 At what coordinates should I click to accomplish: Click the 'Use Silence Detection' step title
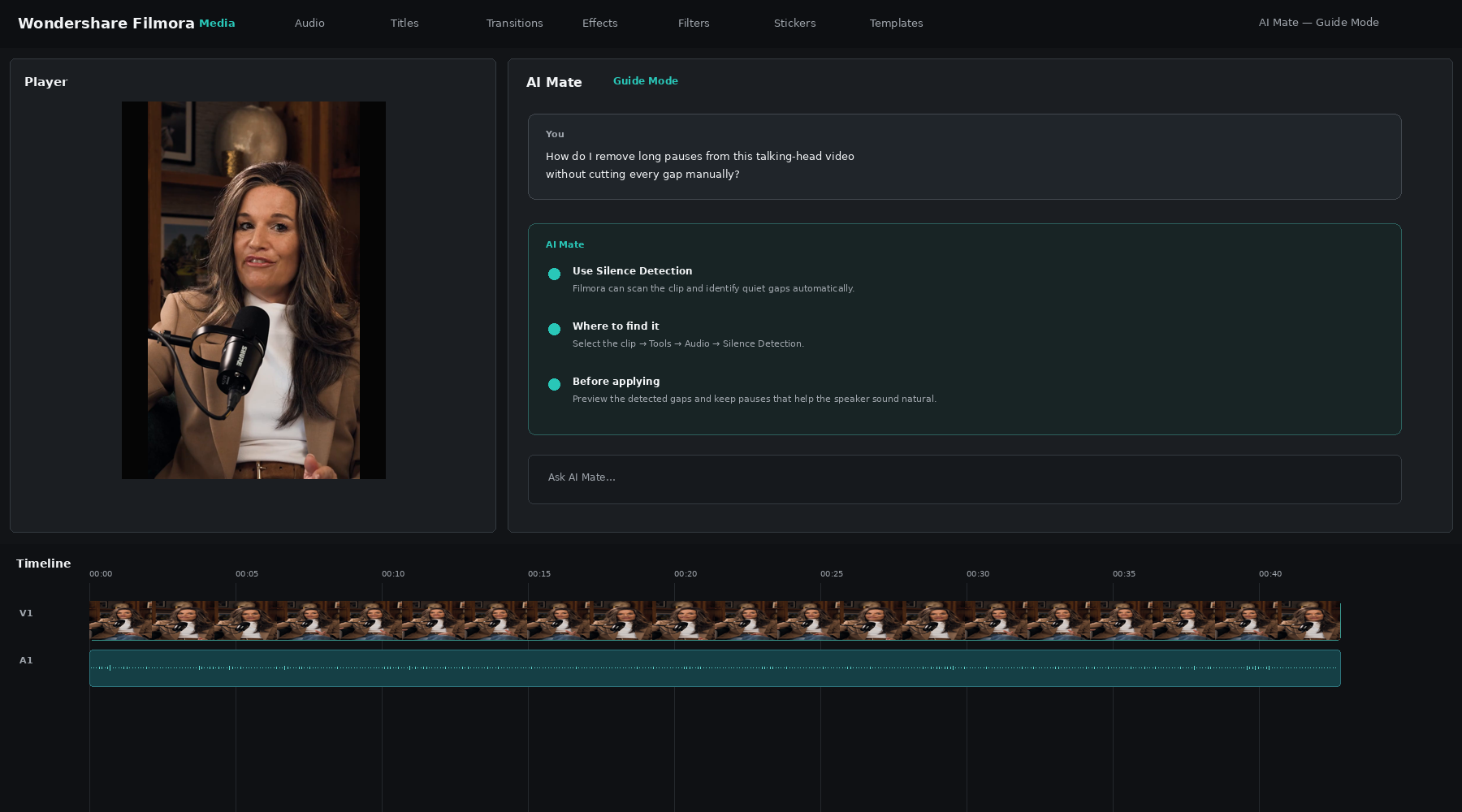[633, 271]
